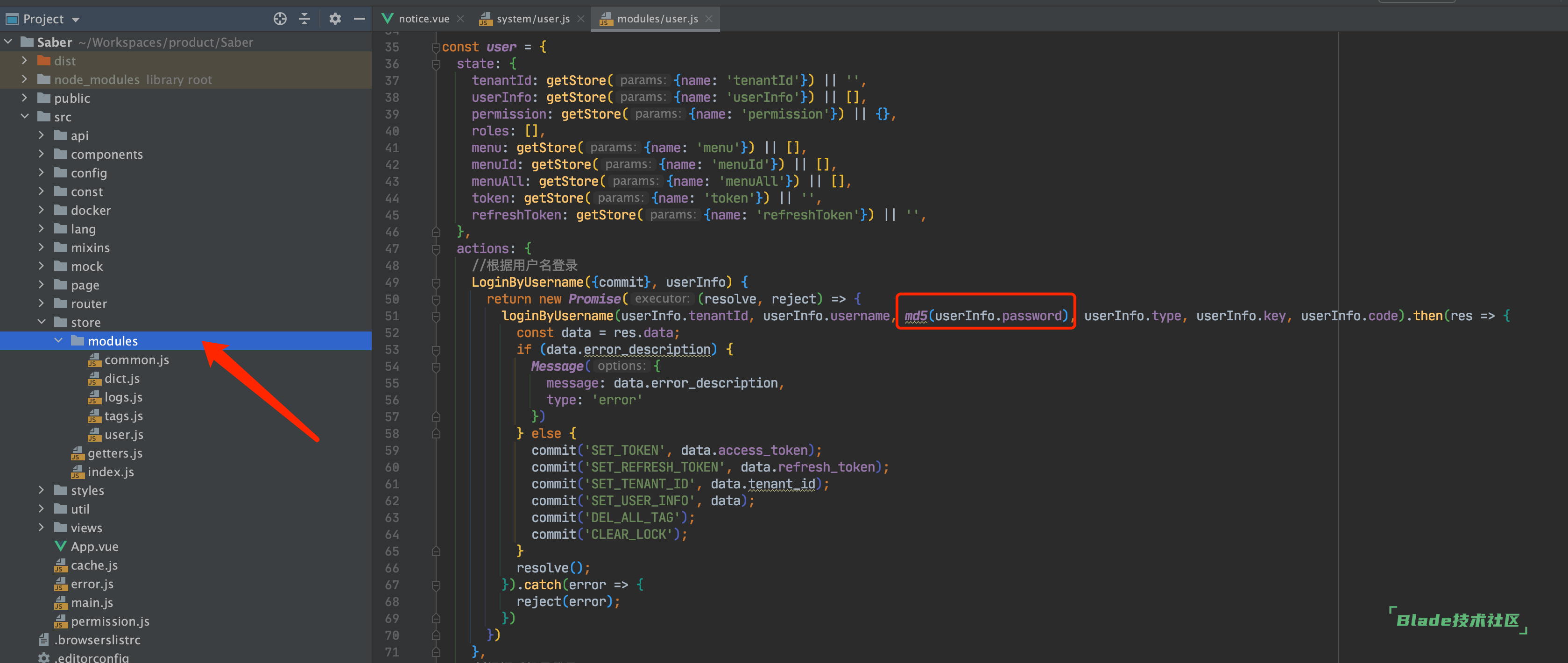Expand the config folder
Viewport: 1568px width, 663px height.
42,172
